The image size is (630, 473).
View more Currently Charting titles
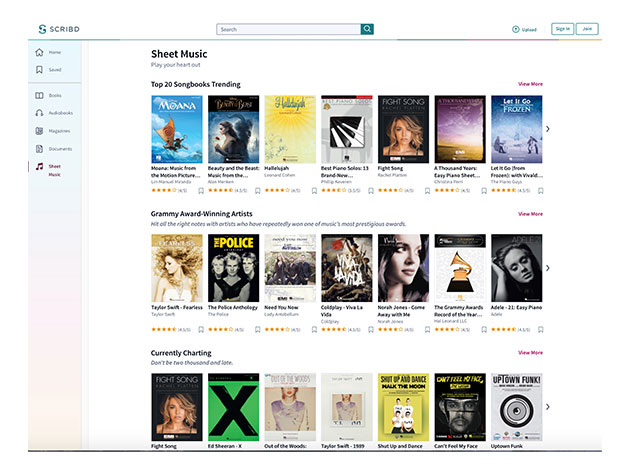[x=530, y=352]
